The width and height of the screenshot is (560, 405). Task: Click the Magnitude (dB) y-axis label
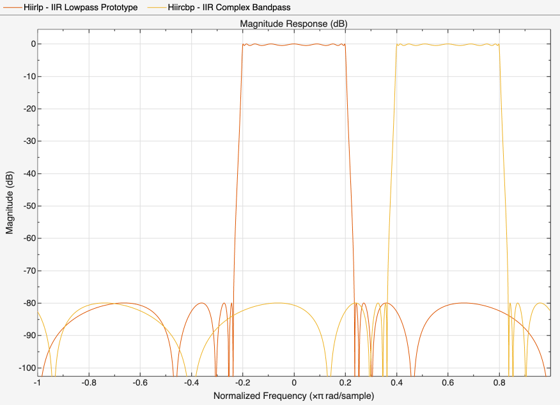point(9,202)
